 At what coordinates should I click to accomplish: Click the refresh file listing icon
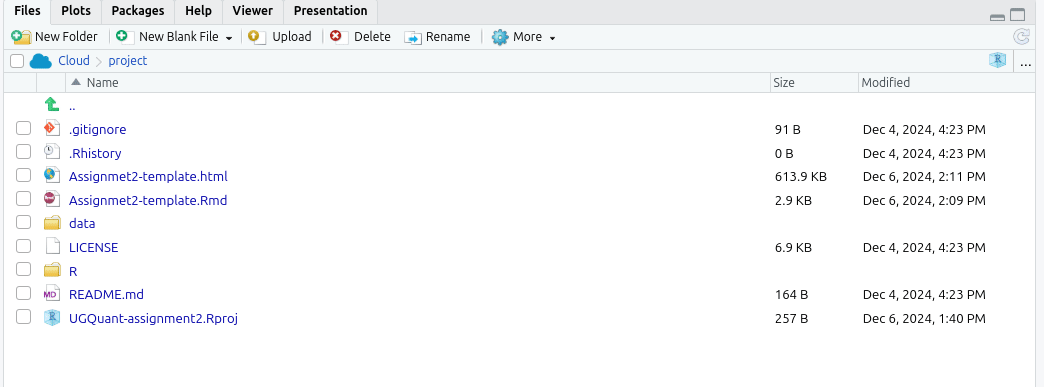point(1021,37)
